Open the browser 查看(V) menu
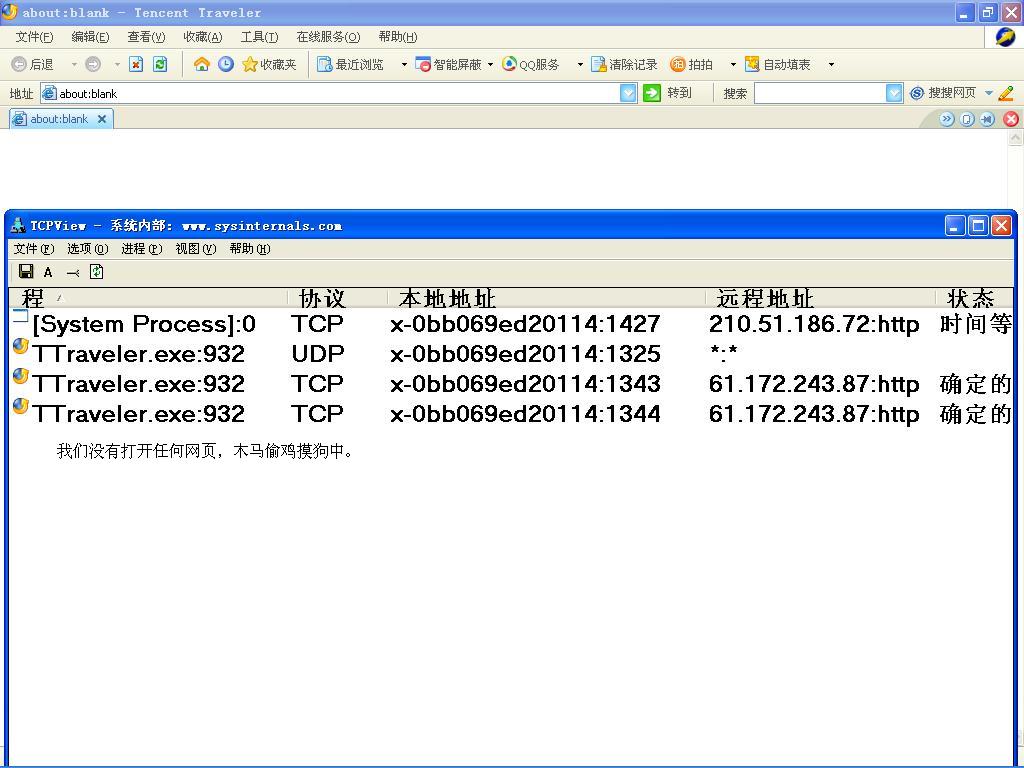This screenshot has height=768, width=1024. click(x=146, y=37)
